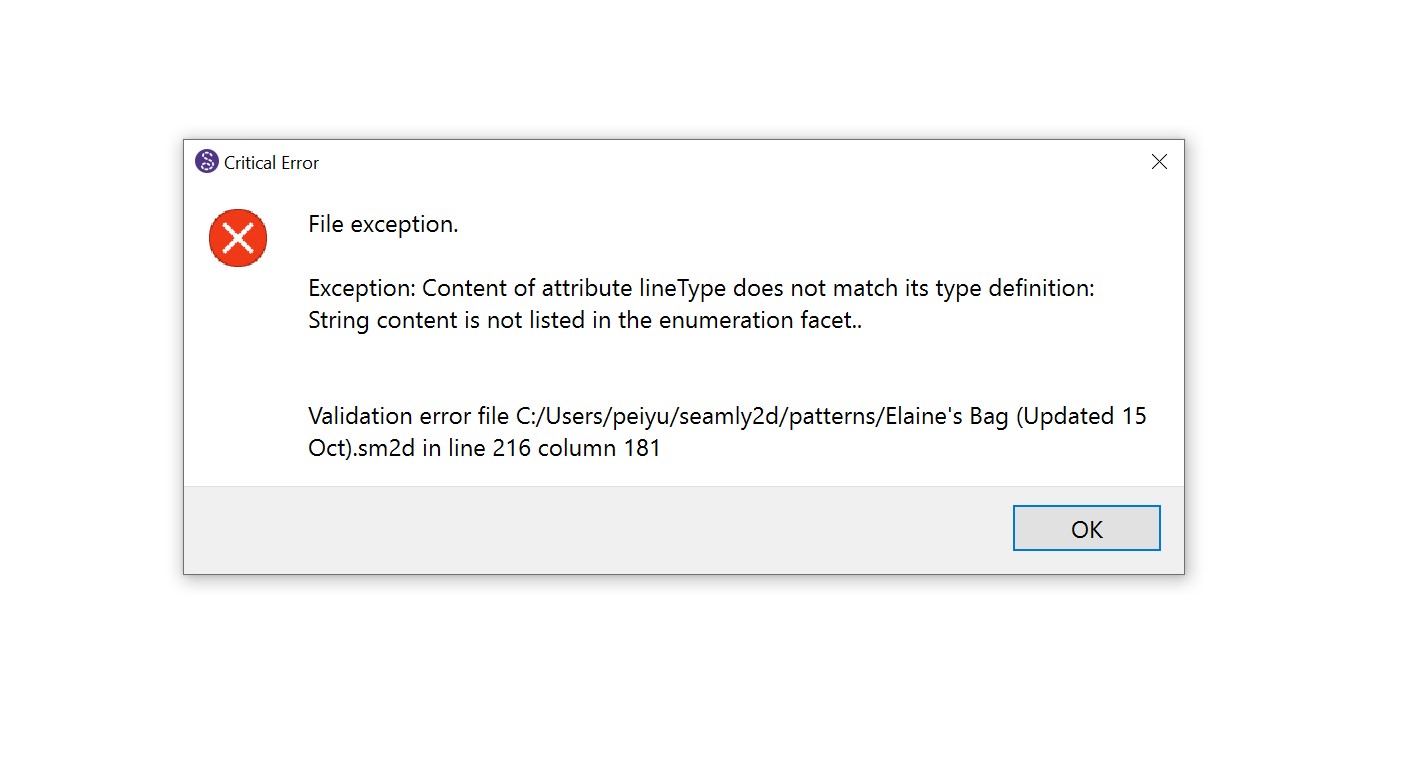
Task: Click the "Critical Error" window title
Action: [271, 163]
